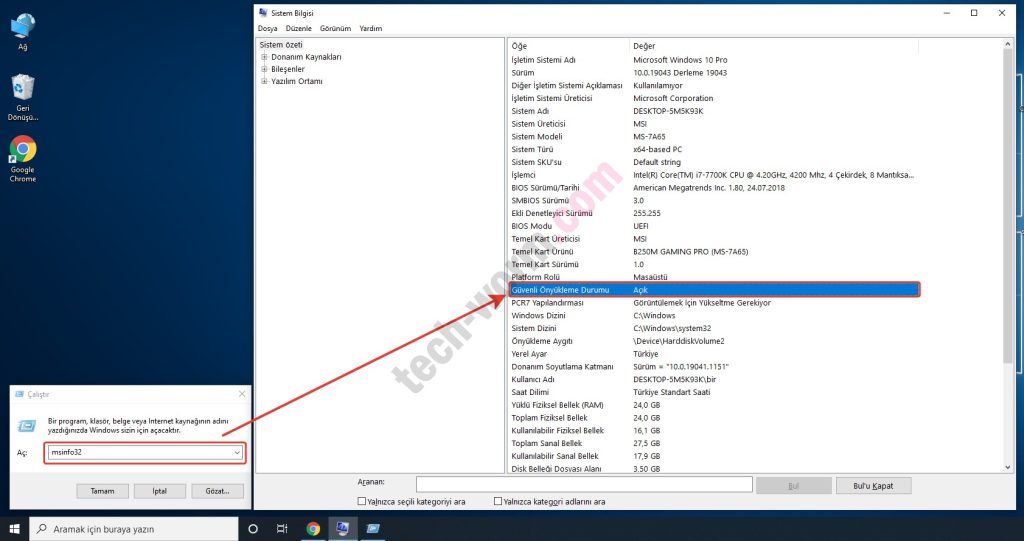
Task: Open the Aç combo box dropdown arrow
Action: pos(237,453)
